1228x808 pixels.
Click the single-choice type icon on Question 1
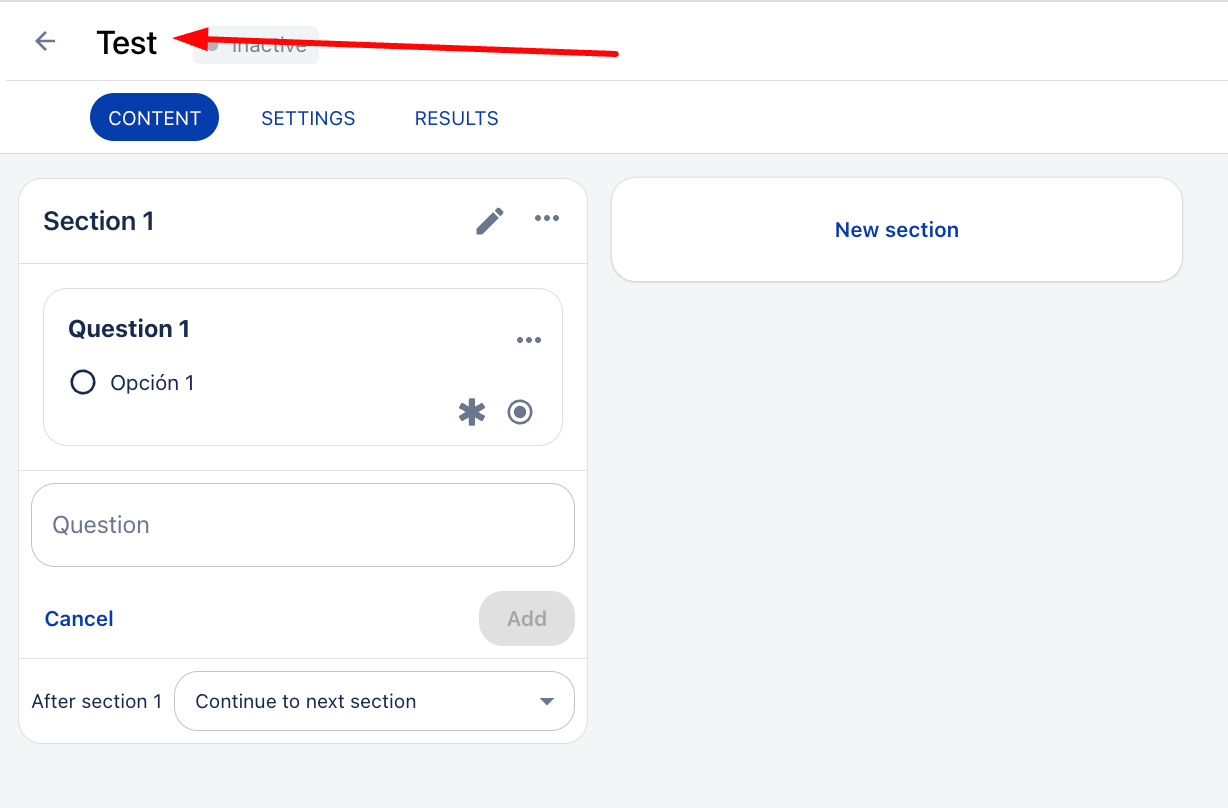pos(520,412)
